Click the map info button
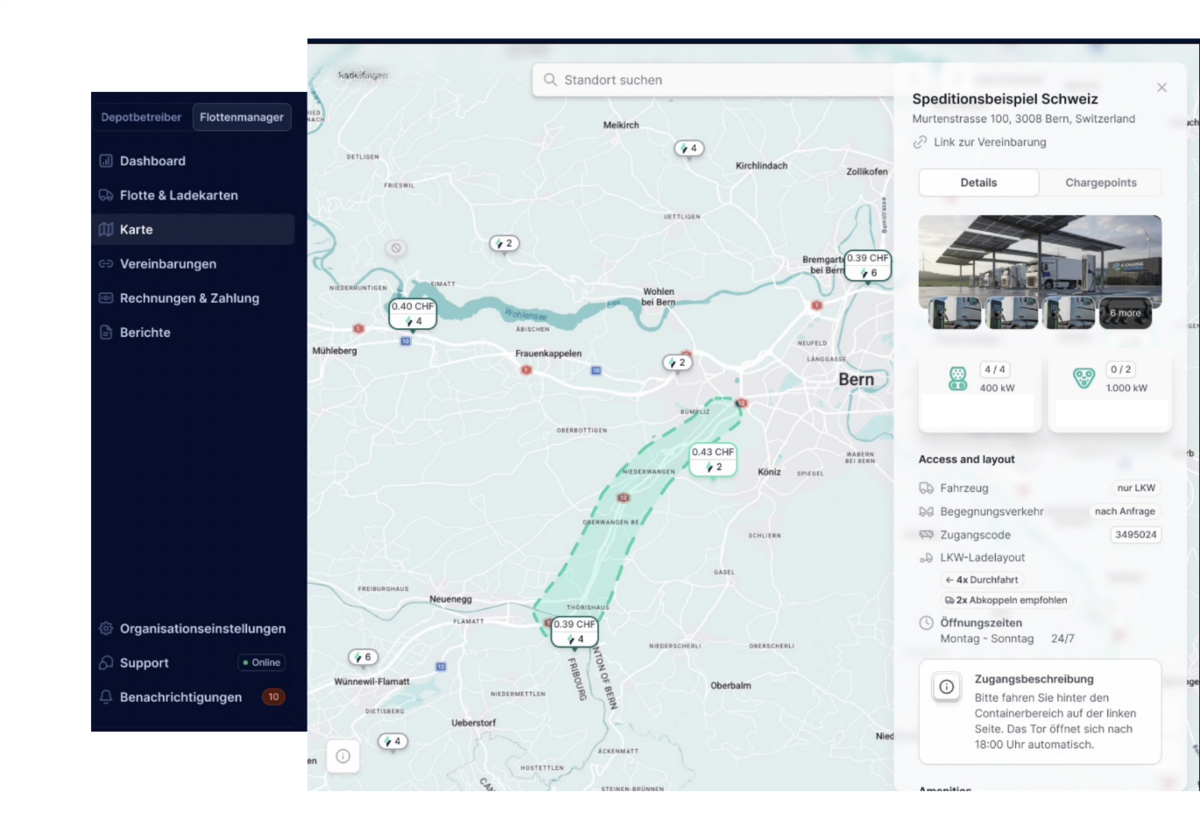The width and height of the screenshot is (1200, 820). (343, 756)
